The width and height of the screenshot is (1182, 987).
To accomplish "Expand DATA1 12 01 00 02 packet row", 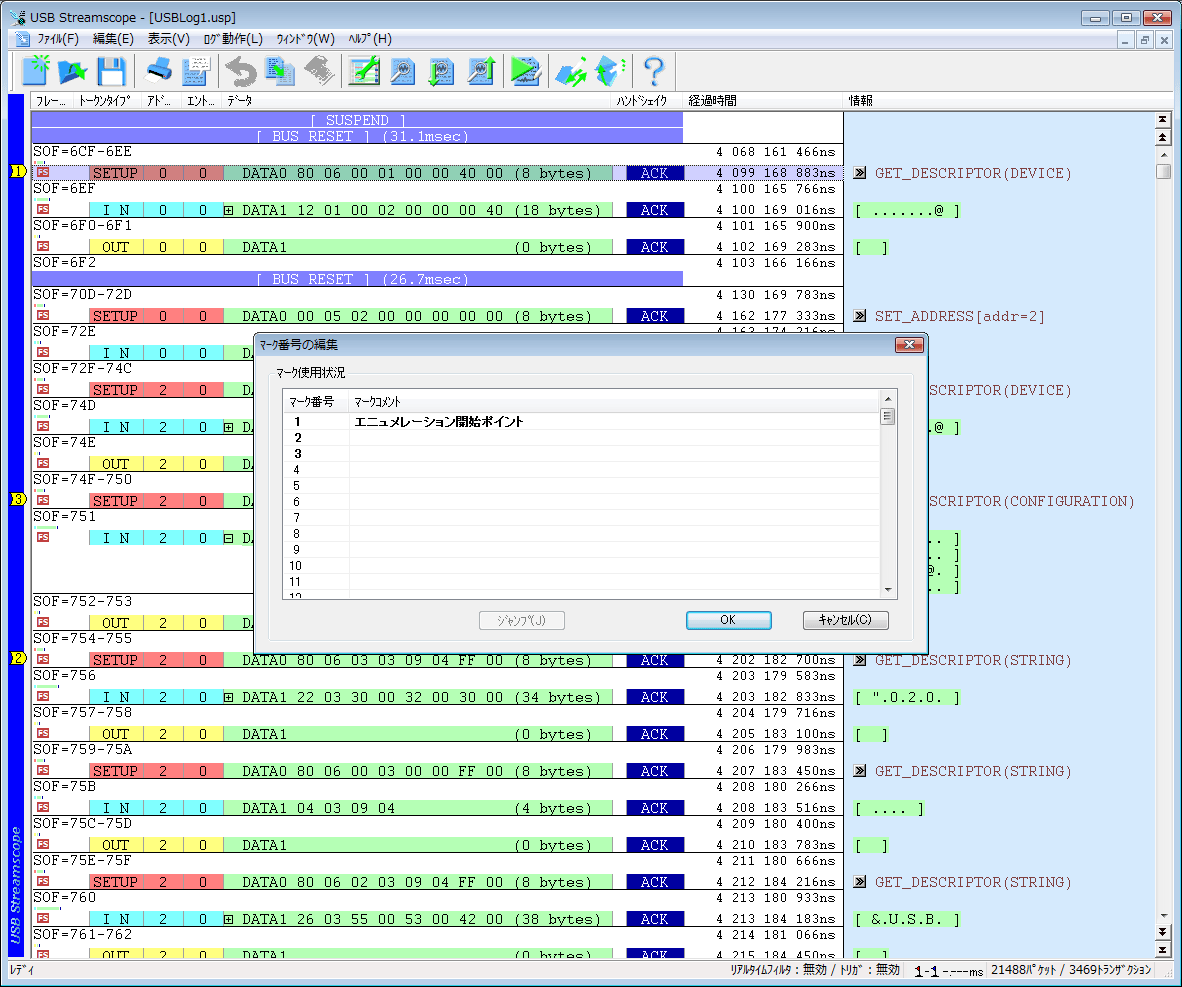I will click(228, 210).
